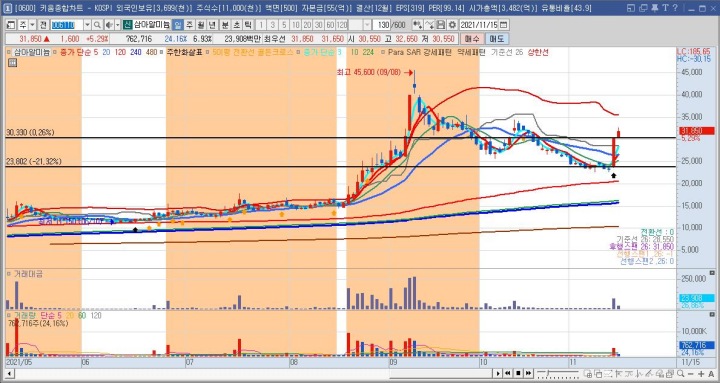Click the 거래대금 panel label
The height and width of the screenshot is (383, 720).
(28, 274)
